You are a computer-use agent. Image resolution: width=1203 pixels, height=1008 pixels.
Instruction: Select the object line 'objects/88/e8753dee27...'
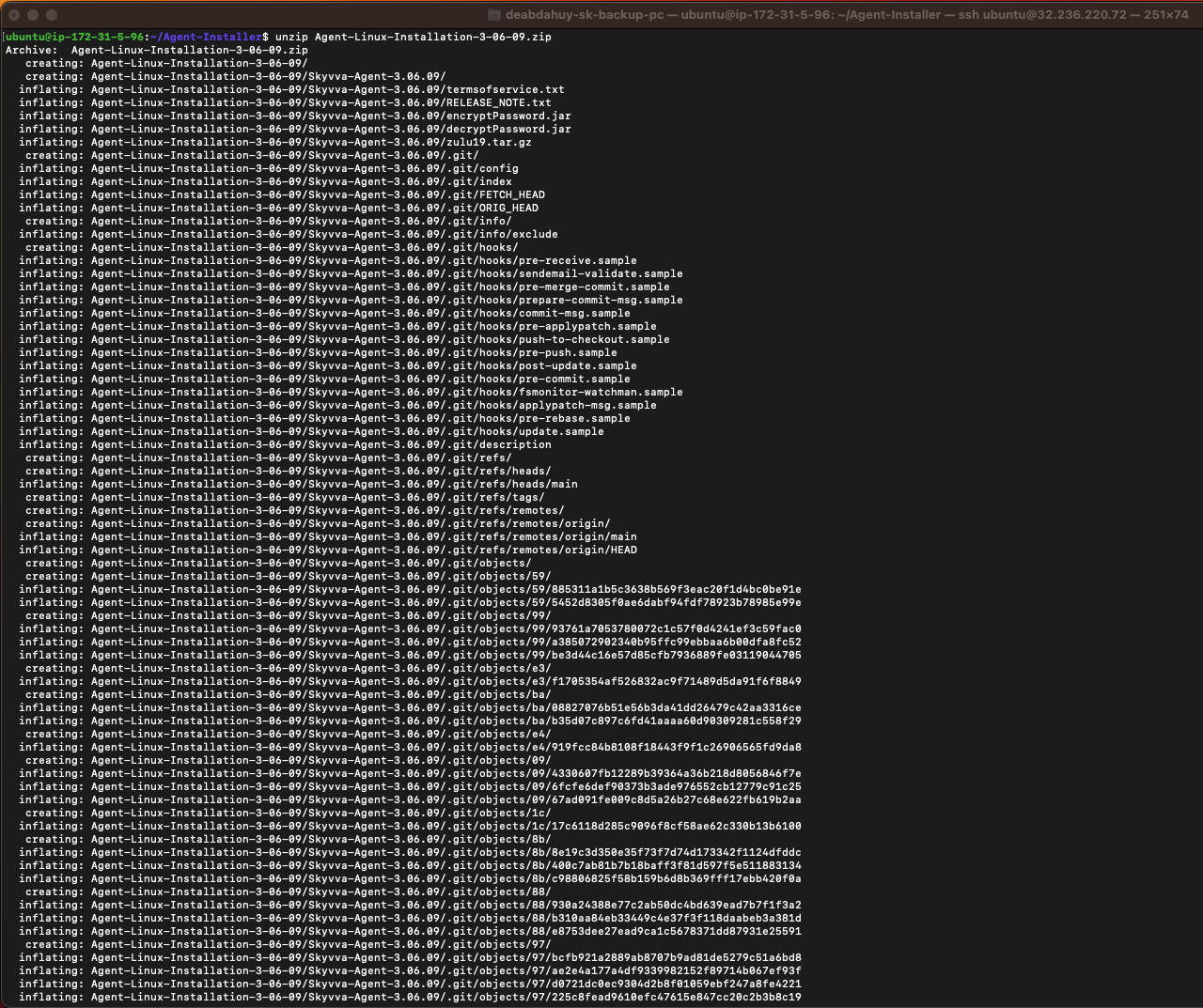tap(410, 931)
